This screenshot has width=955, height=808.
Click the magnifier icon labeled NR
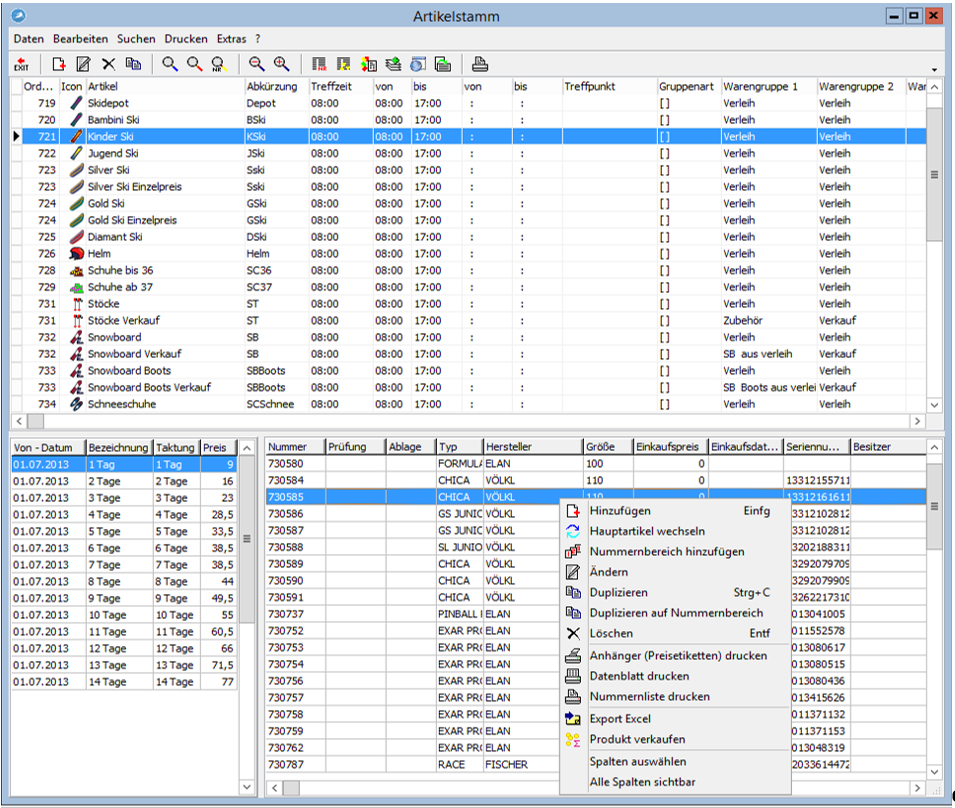(x=219, y=64)
